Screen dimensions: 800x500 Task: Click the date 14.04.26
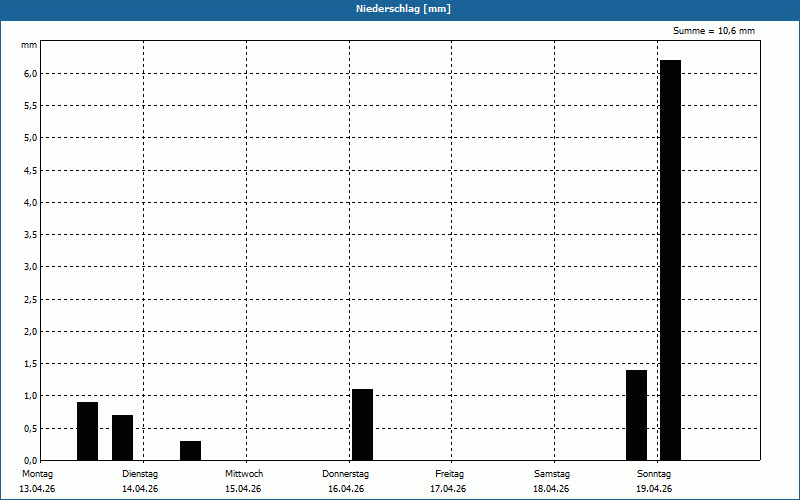[x=140, y=489]
